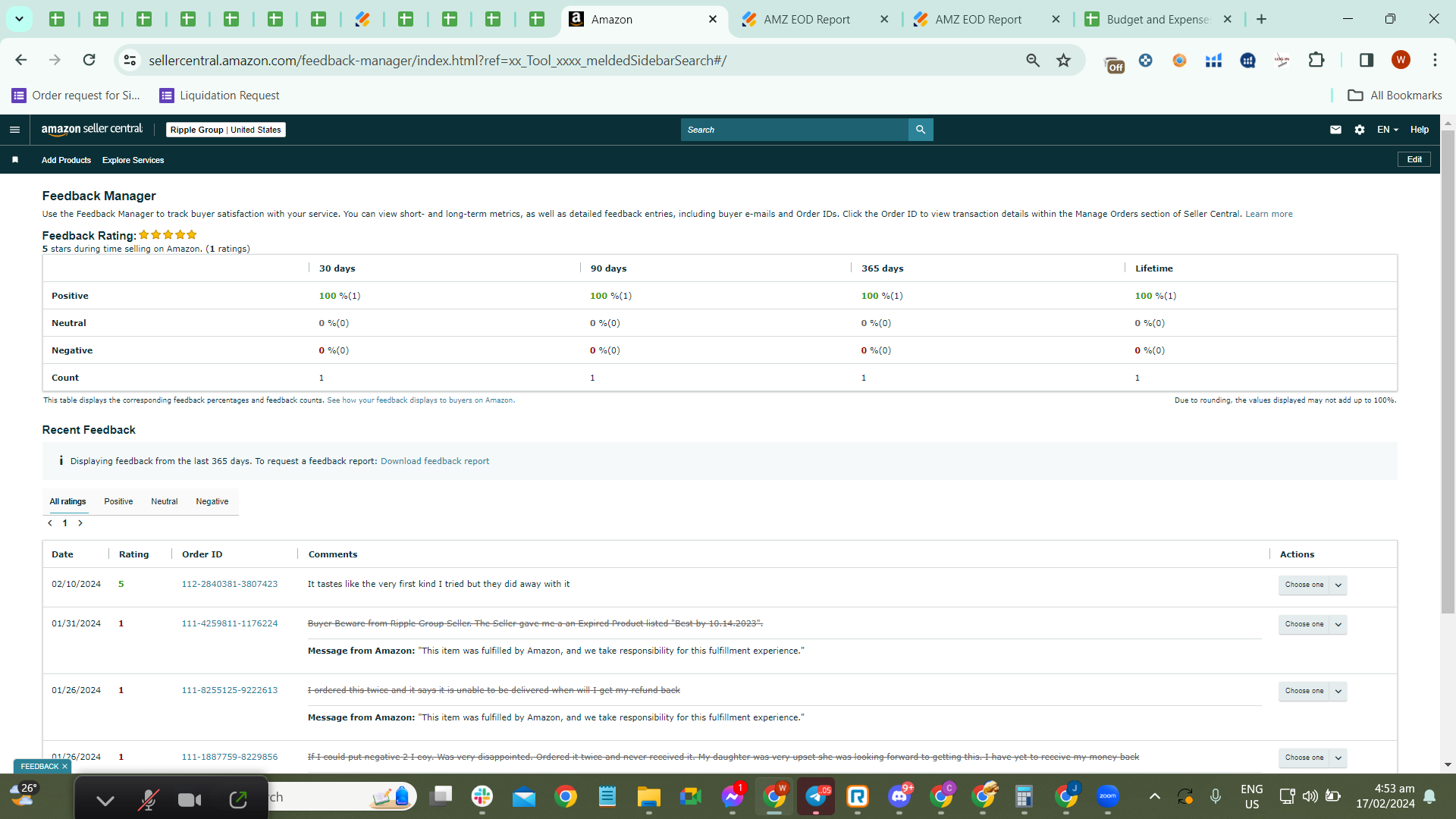Show hidden system tray icons chevron
The height and width of the screenshot is (819, 1456).
(1154, 796)
